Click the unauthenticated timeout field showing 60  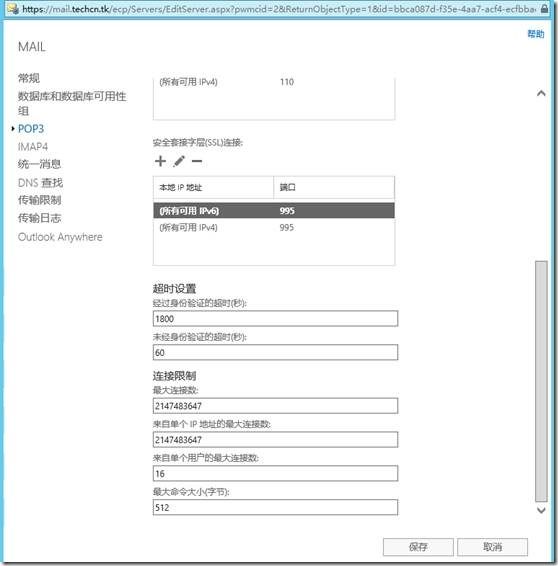tap(275, 352)
